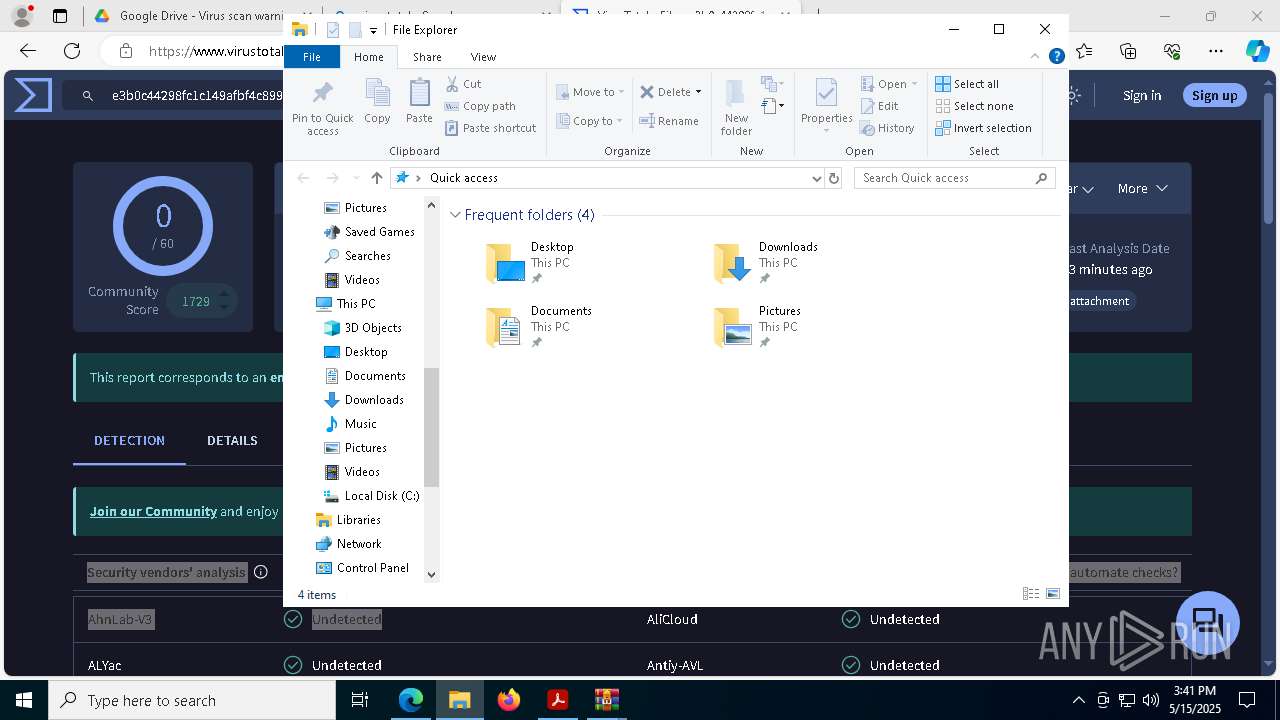Screen dimensions: 1280x720
Task: Click Sign up in VirusTotal
Action: (1215, 95)
